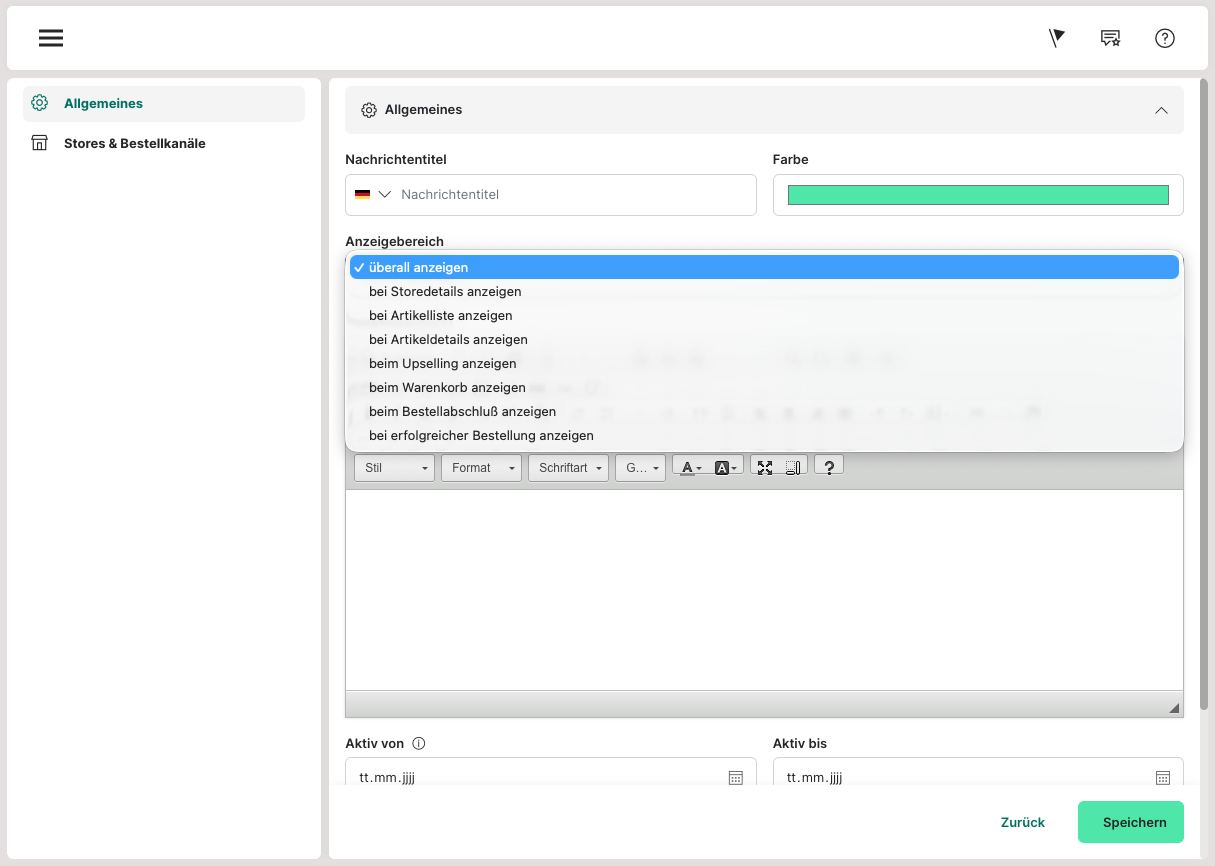Screen dimensions: 1215x866
Task: Open the hamburger navigation menu
Action: (51, 38)
